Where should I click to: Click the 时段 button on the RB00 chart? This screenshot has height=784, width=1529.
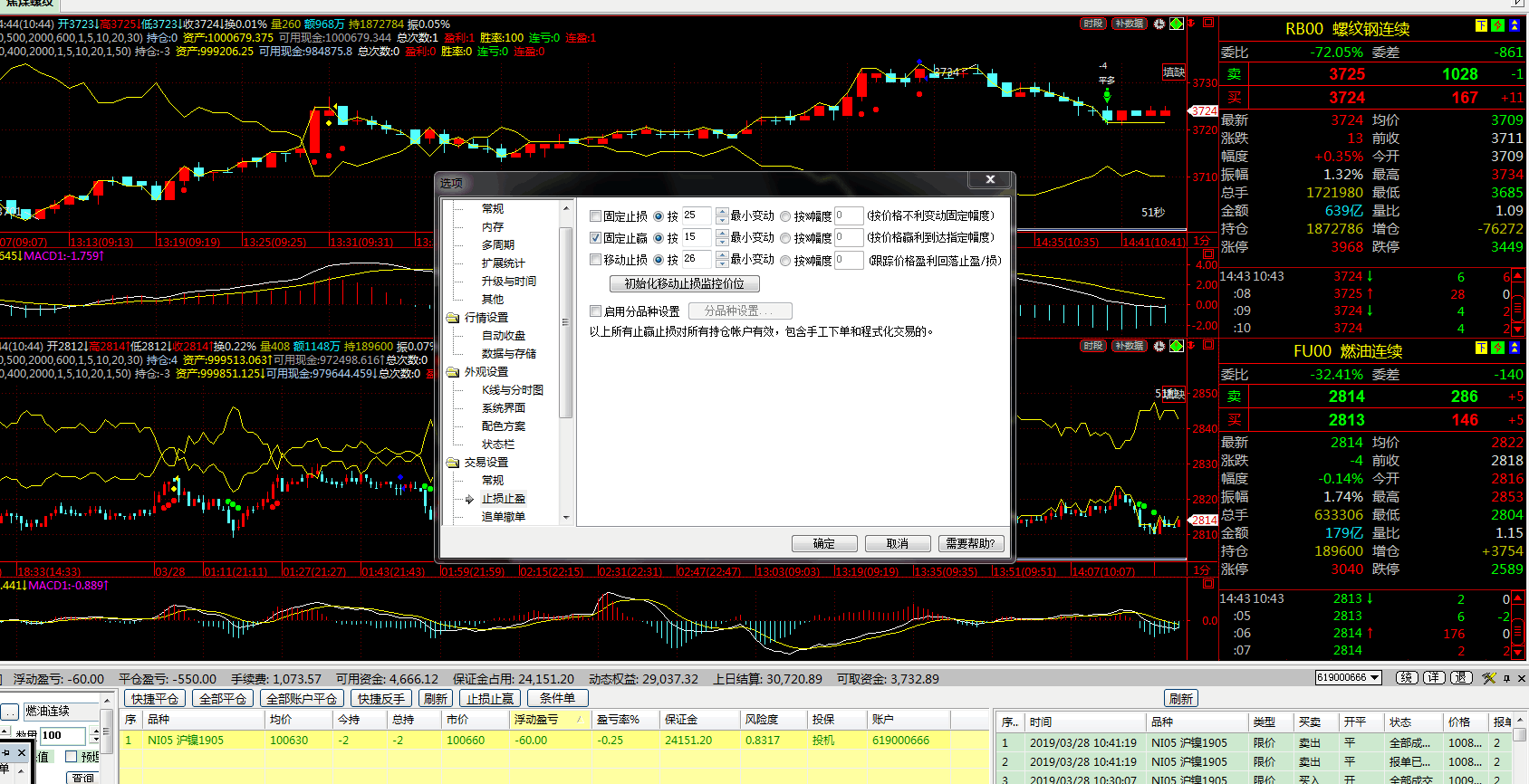(1093, 24)
